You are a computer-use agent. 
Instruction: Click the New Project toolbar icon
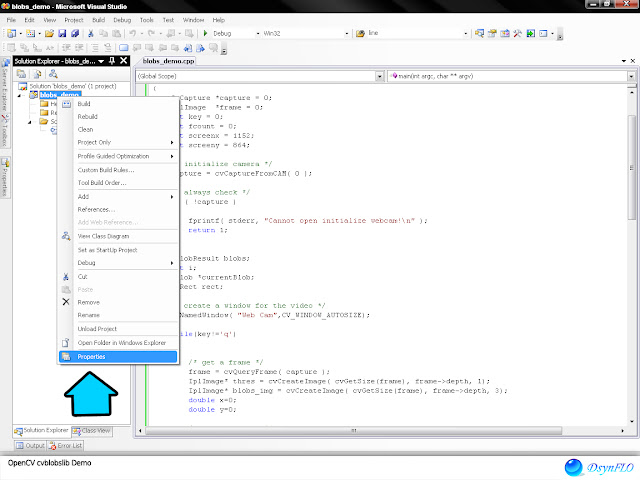(11, 33)
